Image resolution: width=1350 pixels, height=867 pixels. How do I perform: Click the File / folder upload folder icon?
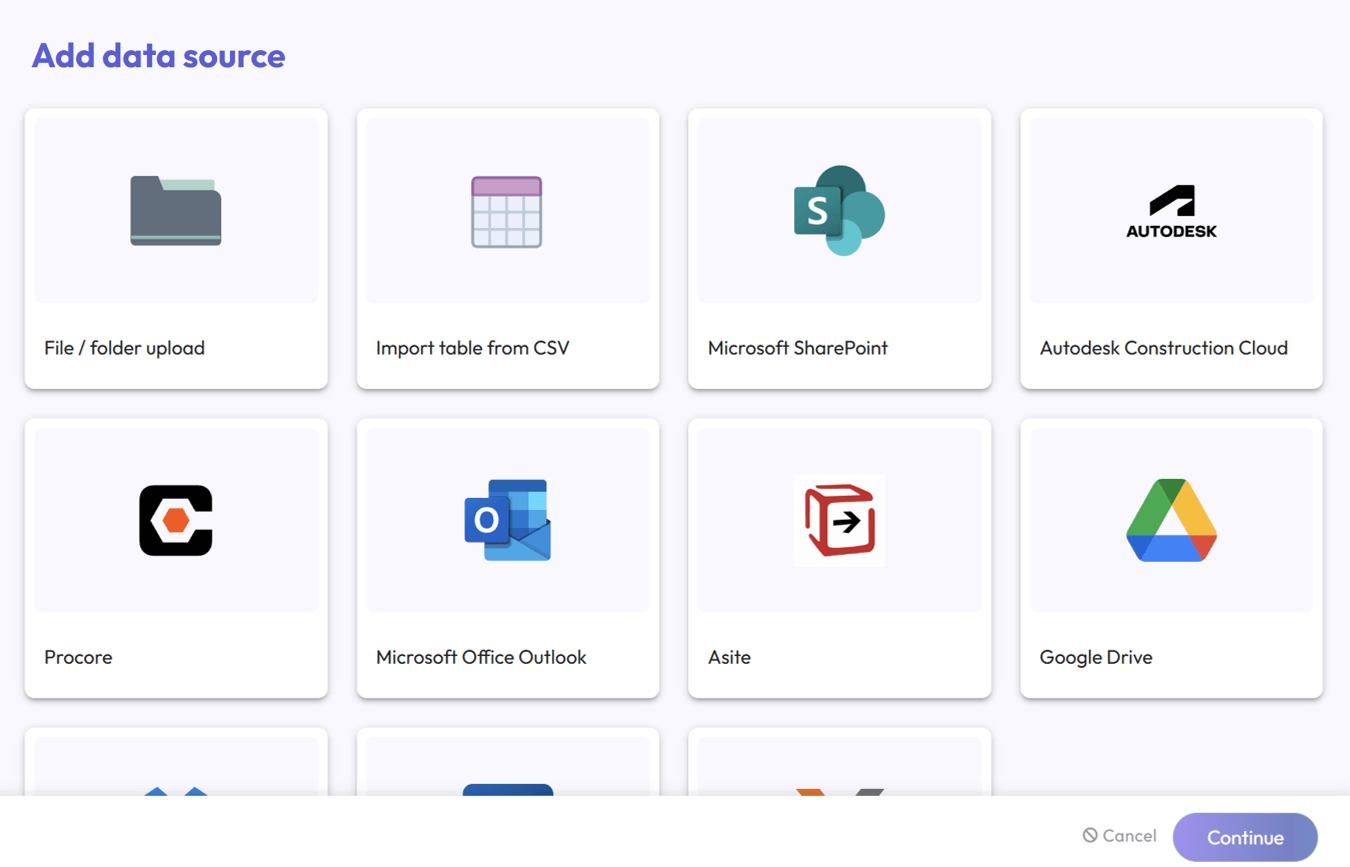[176, 209]
